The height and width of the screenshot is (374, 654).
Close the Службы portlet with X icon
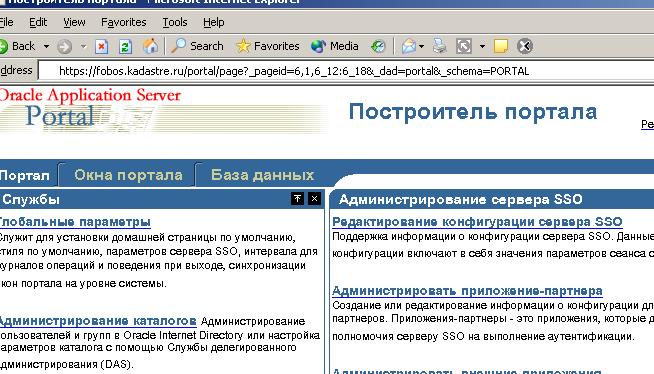pyautogui.click(x=314, y=199)
